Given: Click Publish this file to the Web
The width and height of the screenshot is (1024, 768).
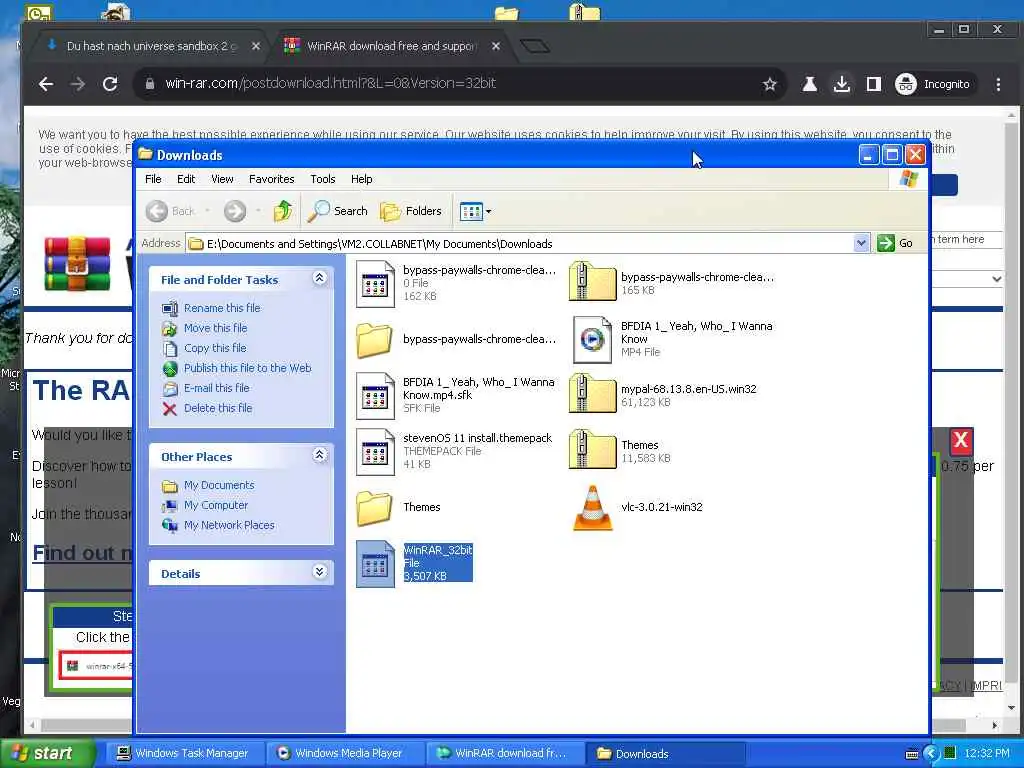Looking at the screenshot, I should click(248, 368).
